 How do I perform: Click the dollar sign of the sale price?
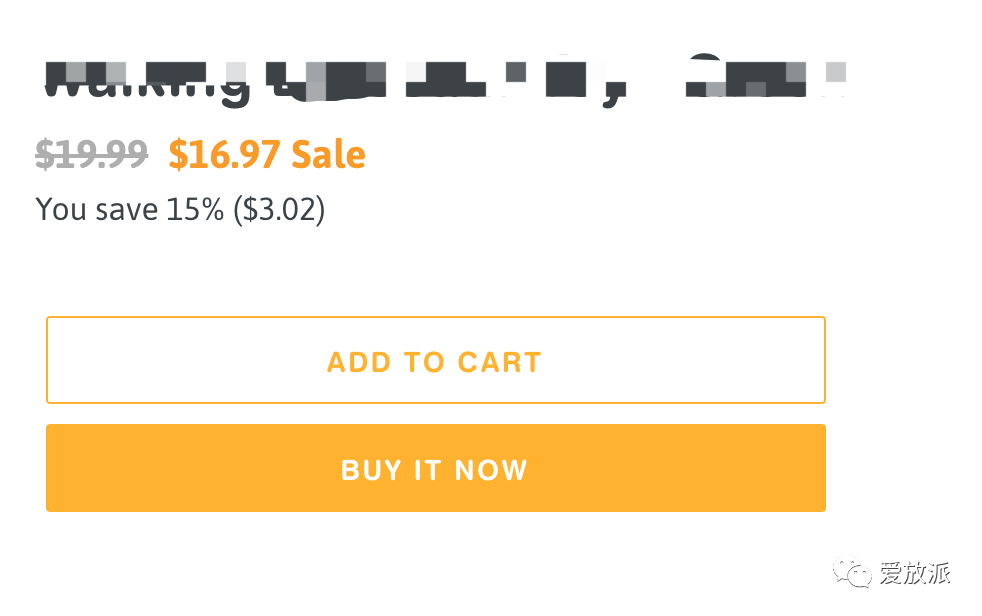click(178, 154)
